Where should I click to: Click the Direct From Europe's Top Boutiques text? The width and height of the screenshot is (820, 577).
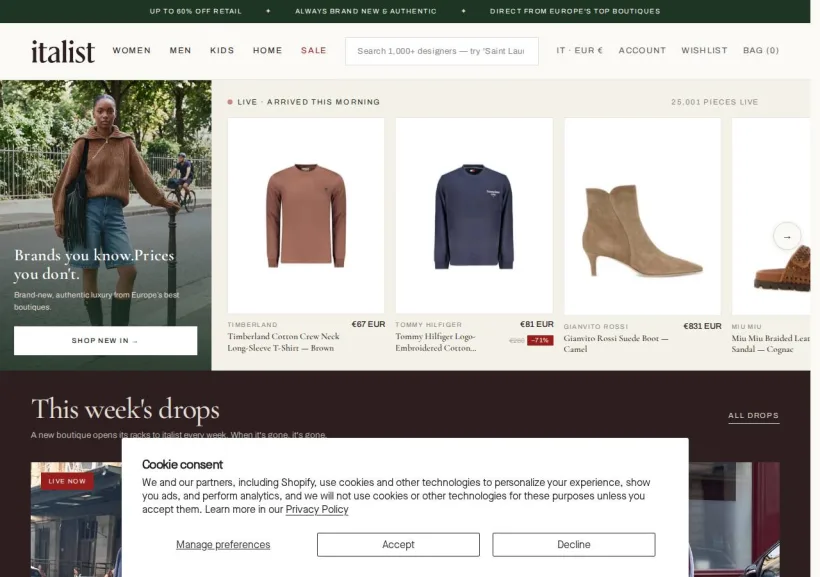point(575,11)
